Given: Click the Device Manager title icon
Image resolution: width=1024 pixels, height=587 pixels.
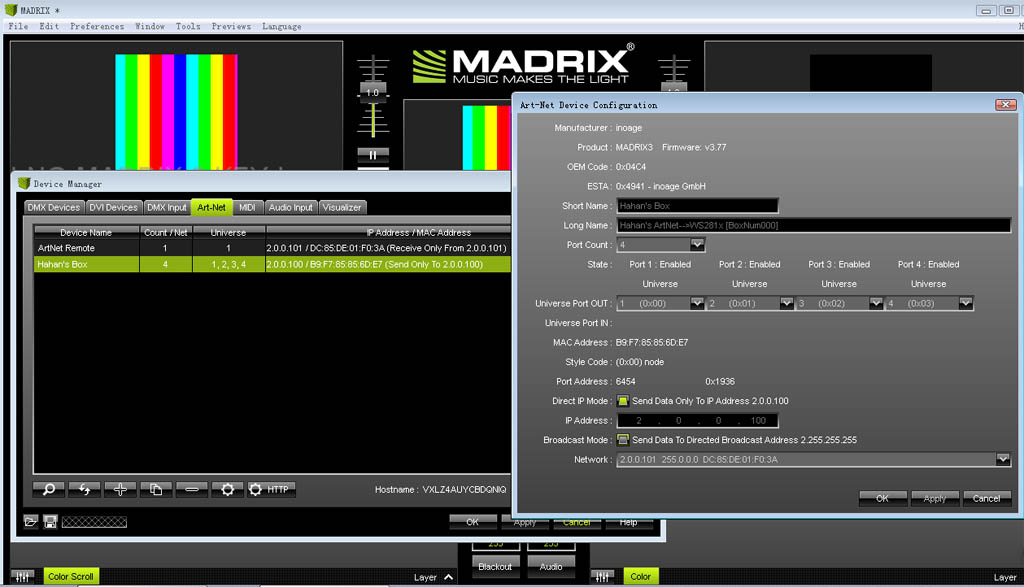Looking at the screenshot, I should (x=24, y=183).
